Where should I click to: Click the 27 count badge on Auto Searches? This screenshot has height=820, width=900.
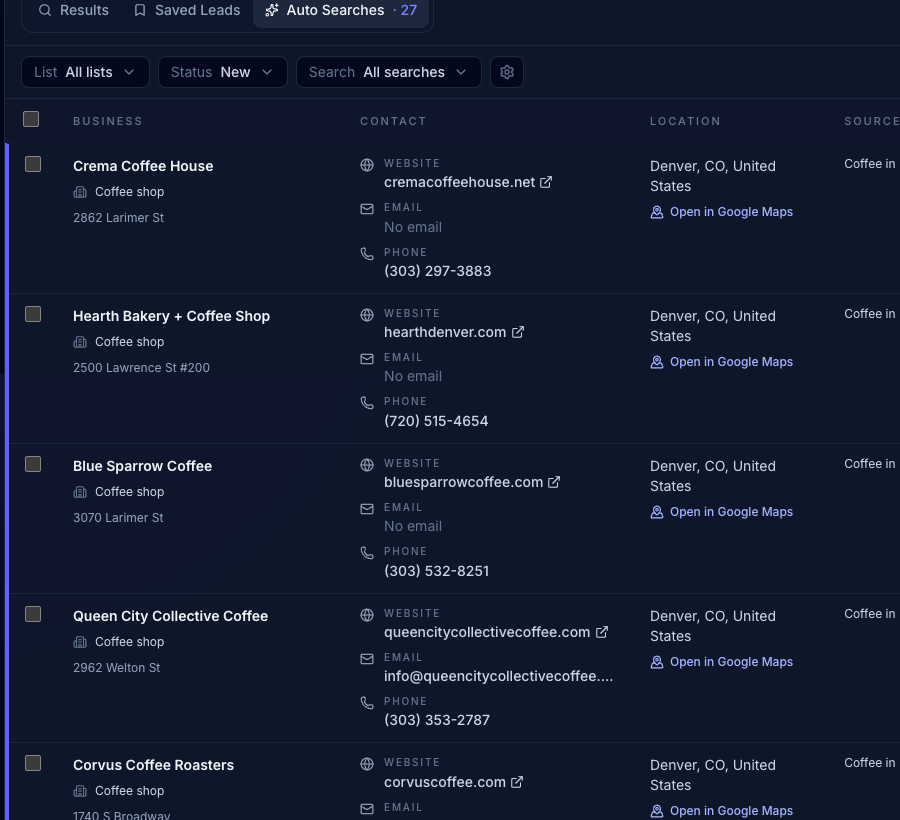(408, 10)
